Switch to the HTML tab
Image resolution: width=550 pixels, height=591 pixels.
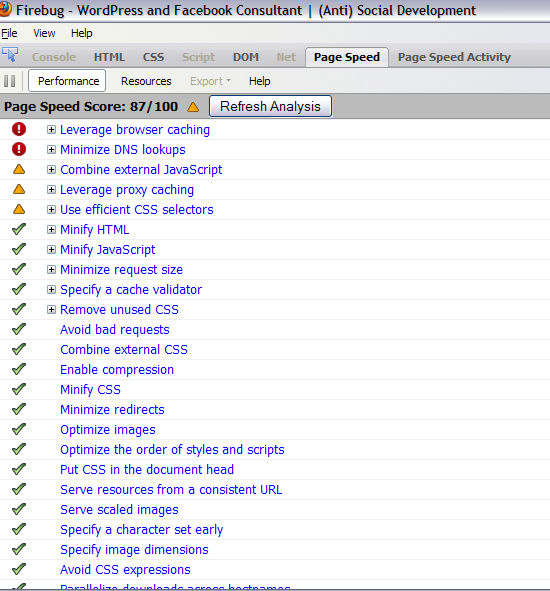(109, 57)
